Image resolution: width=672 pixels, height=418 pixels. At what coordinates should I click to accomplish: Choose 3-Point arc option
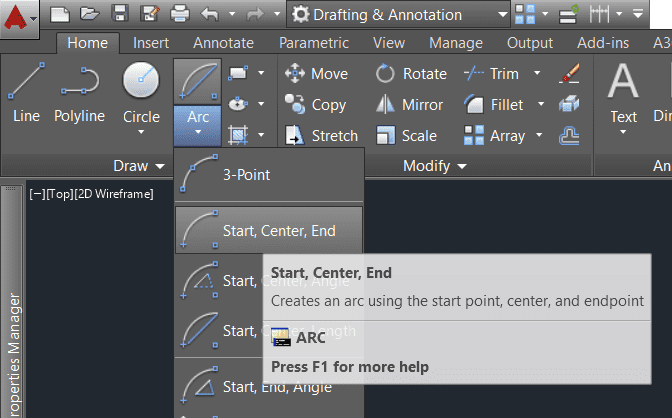pos(246,174)
